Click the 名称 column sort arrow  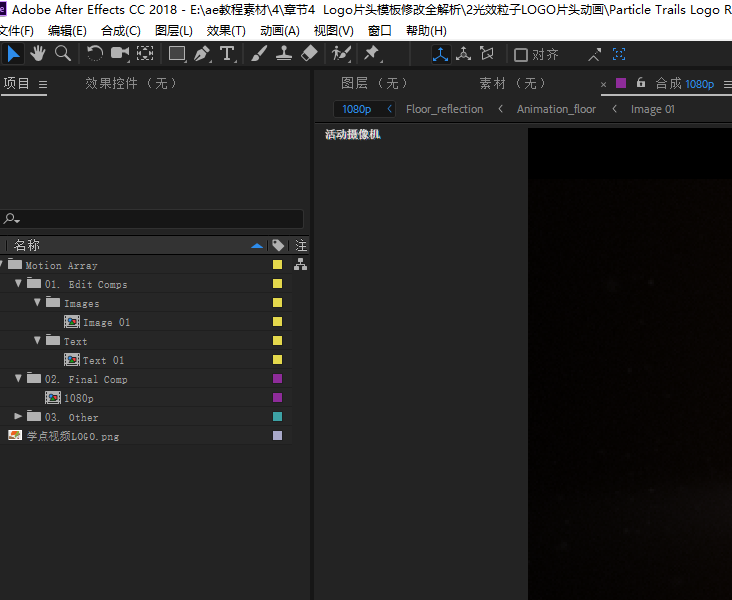click(x=257, y=246)
